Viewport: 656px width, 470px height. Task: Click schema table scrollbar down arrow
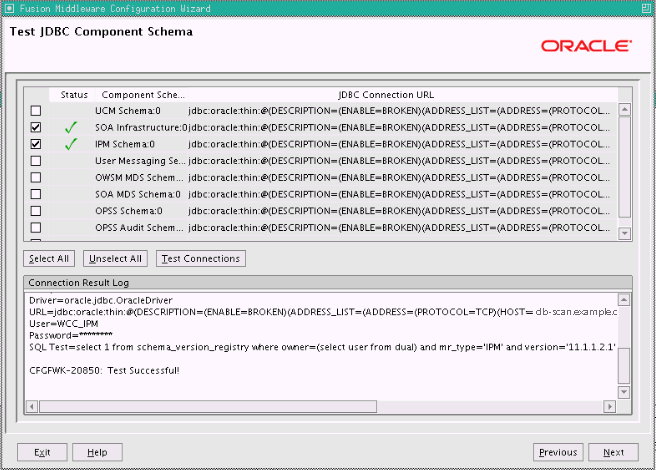click(x=625, y=233)
